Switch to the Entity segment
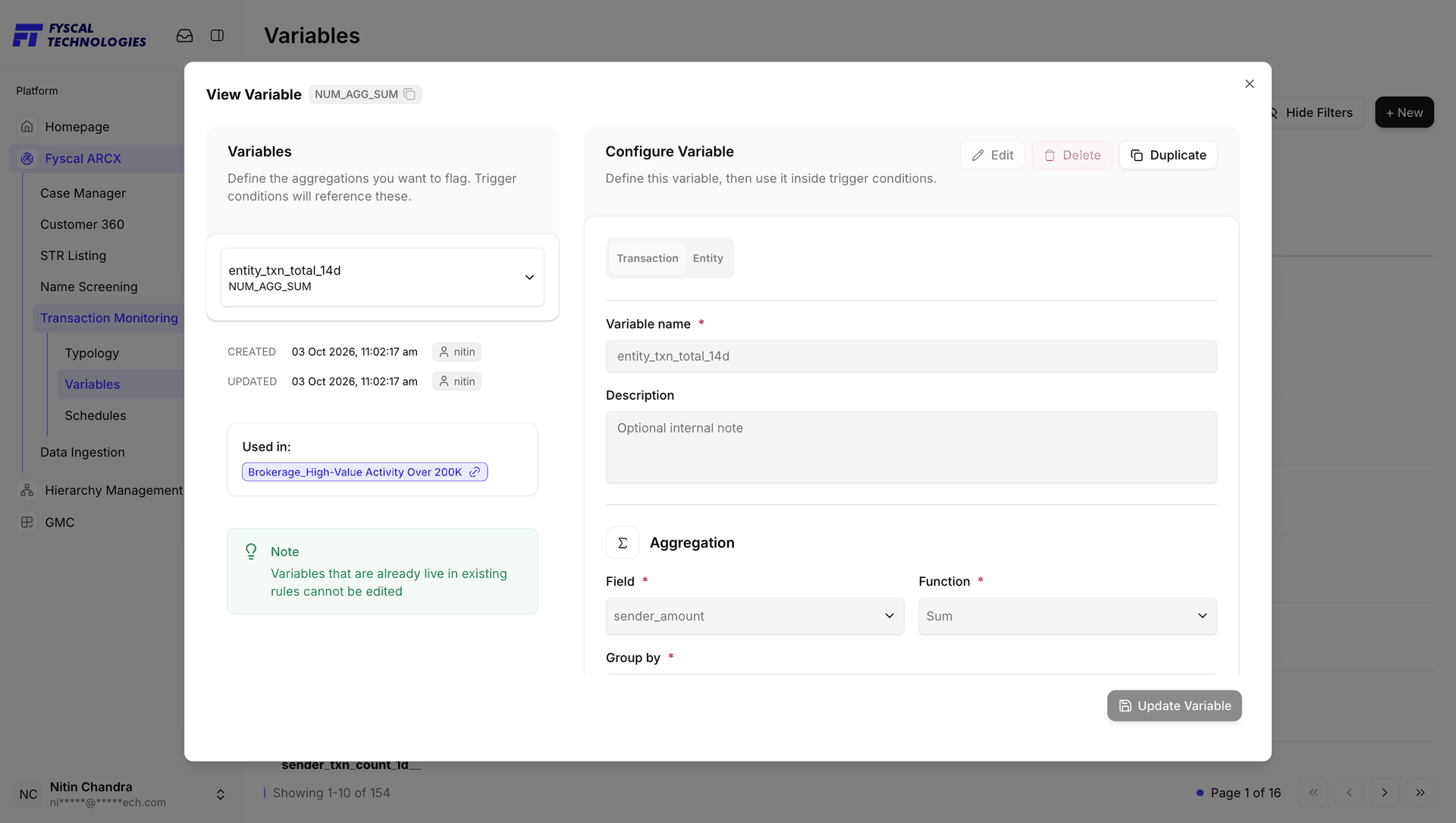 (x=708, y=258)
